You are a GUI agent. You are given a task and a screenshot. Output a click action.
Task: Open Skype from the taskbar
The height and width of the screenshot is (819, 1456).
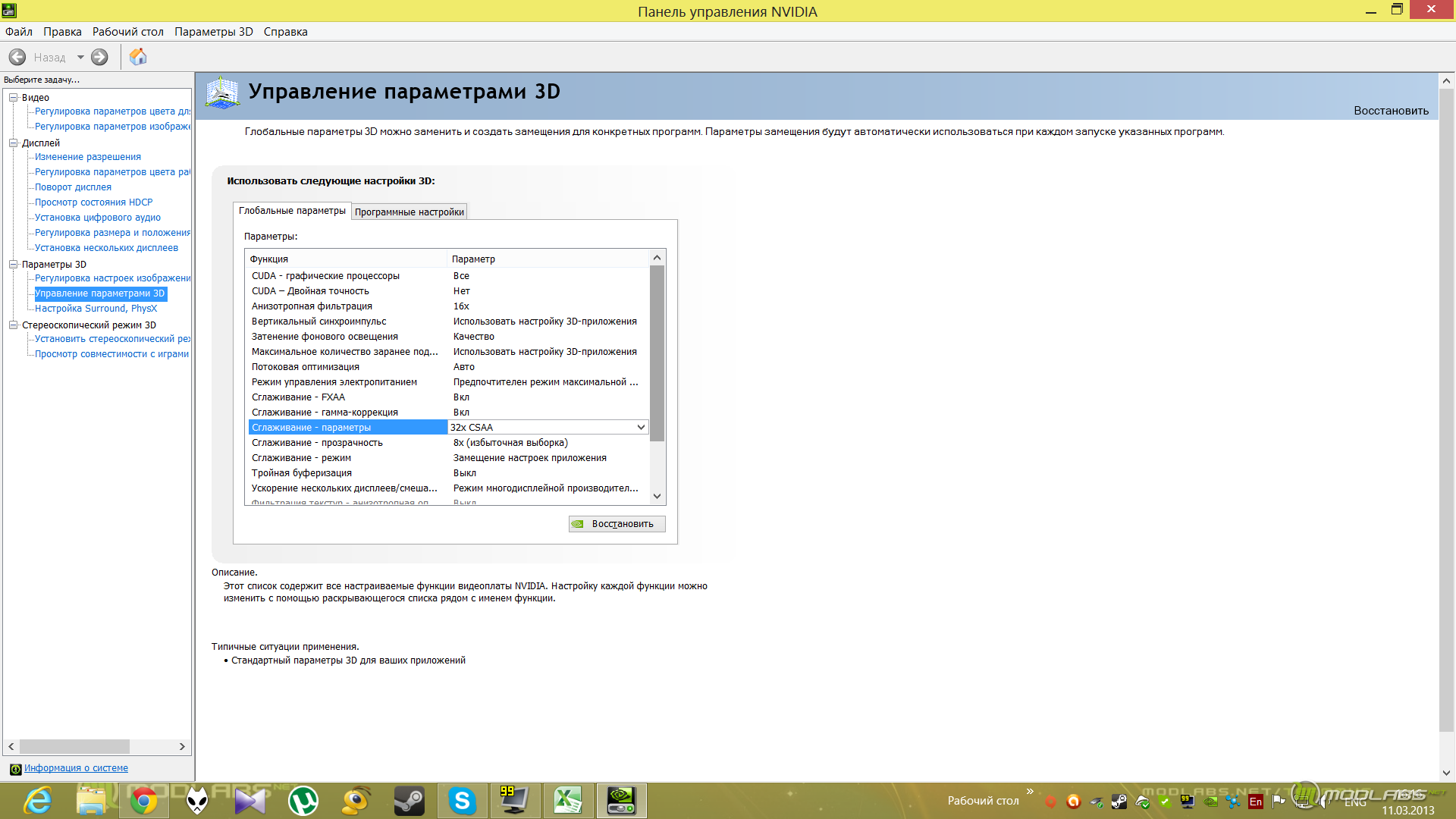[462, 801]
